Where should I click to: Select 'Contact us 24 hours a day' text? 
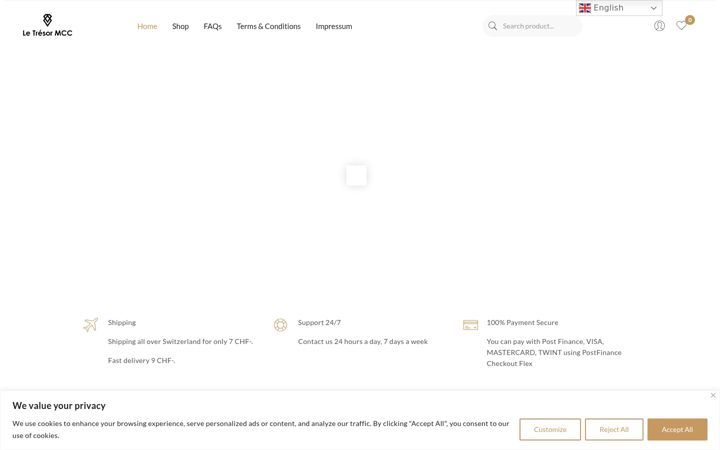[339, 342]
